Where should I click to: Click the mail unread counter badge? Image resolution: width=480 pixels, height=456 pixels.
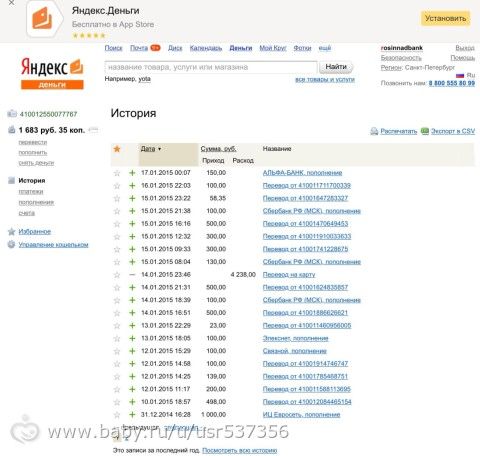pyautogui.click(x=155, y=48)
